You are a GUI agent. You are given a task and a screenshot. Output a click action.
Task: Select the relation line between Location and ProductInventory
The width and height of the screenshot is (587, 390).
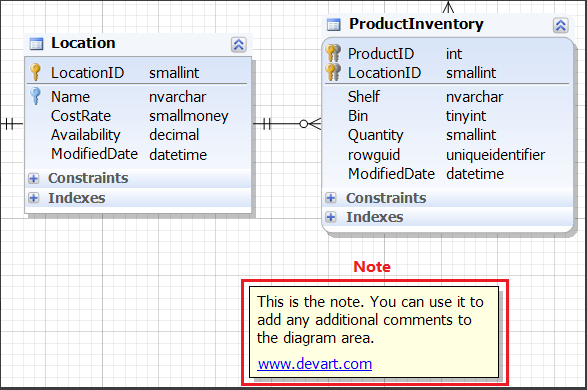point(287,124)
